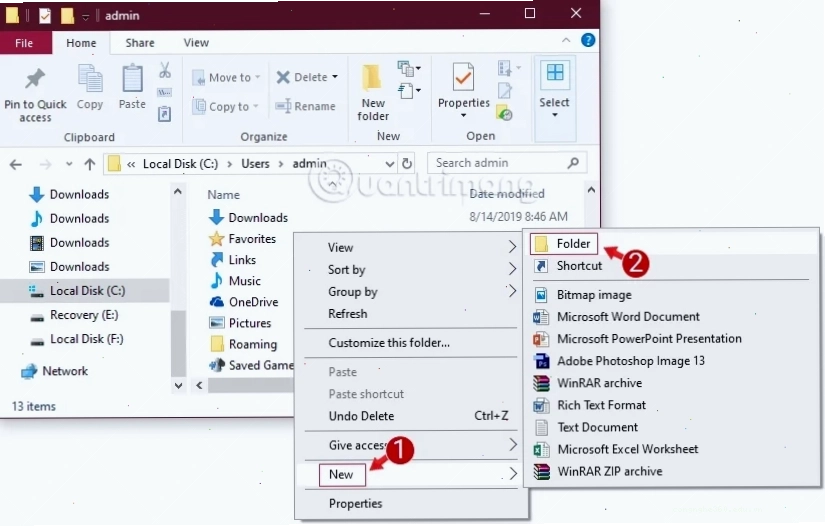Click the Paste clipboard icon in ribbon
The image size is (825, 526).
coord(132,78)
